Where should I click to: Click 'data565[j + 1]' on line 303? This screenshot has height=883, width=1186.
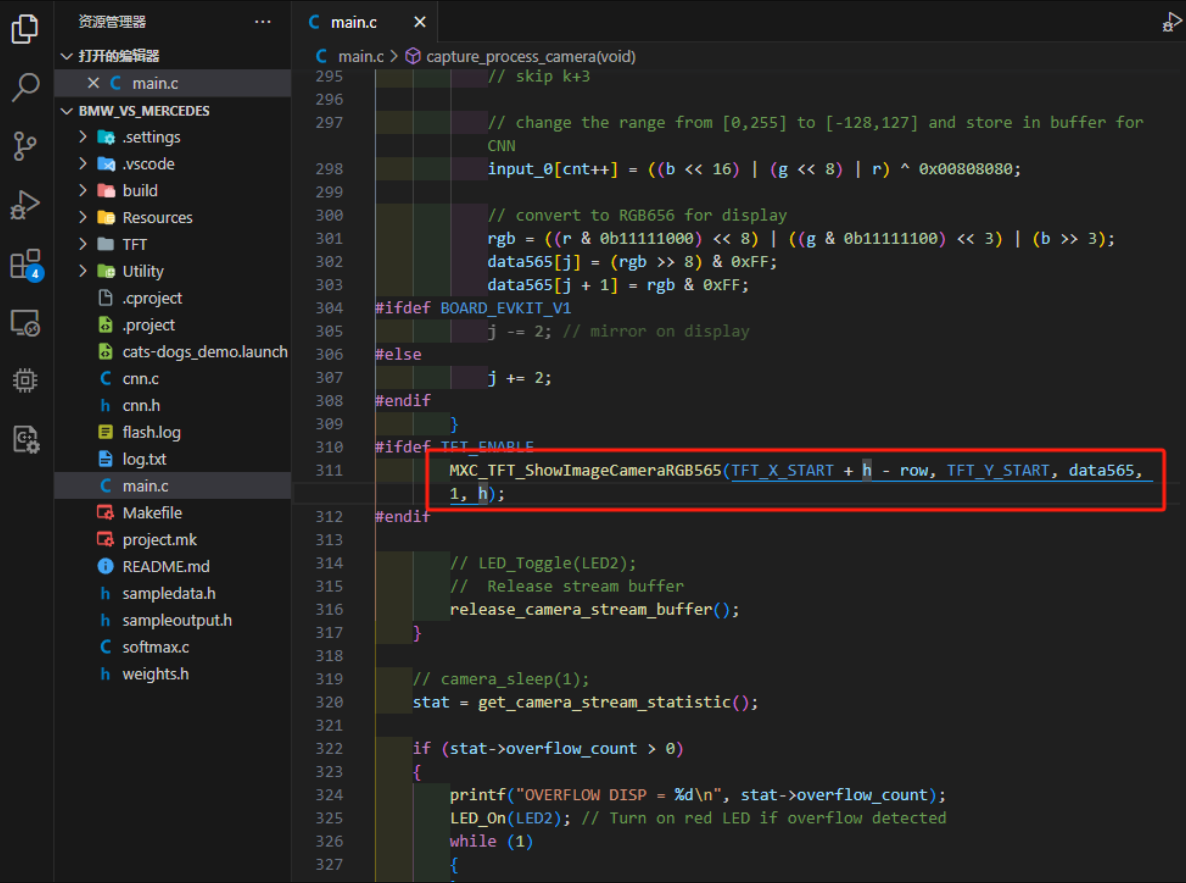553,285
